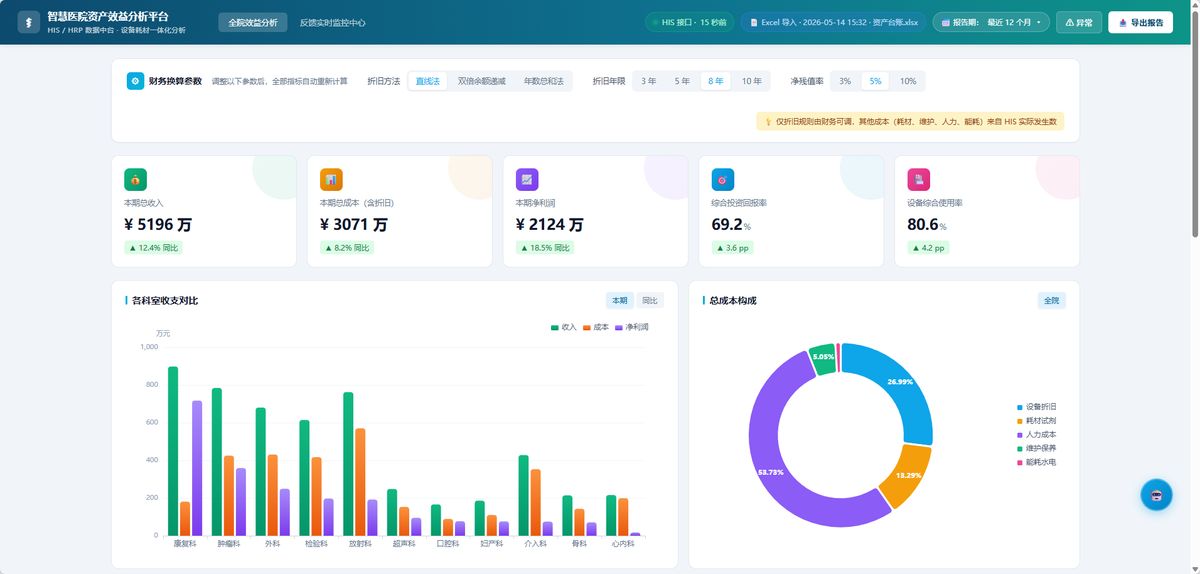Click the 导出报告 button
The height and width of the screenshot is (574, 1200).
pos(1140,22)
